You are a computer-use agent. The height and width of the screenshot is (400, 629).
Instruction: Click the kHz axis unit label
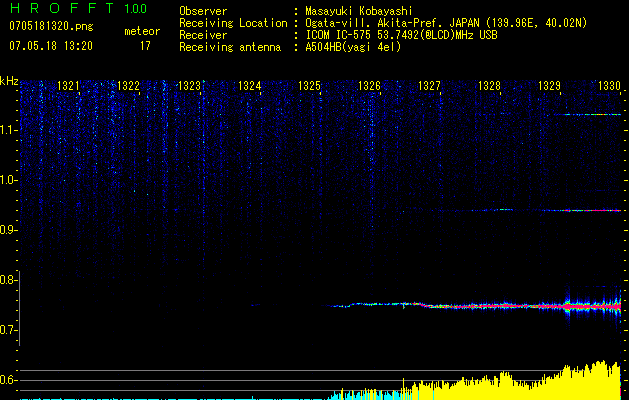[x=9, y=81]
